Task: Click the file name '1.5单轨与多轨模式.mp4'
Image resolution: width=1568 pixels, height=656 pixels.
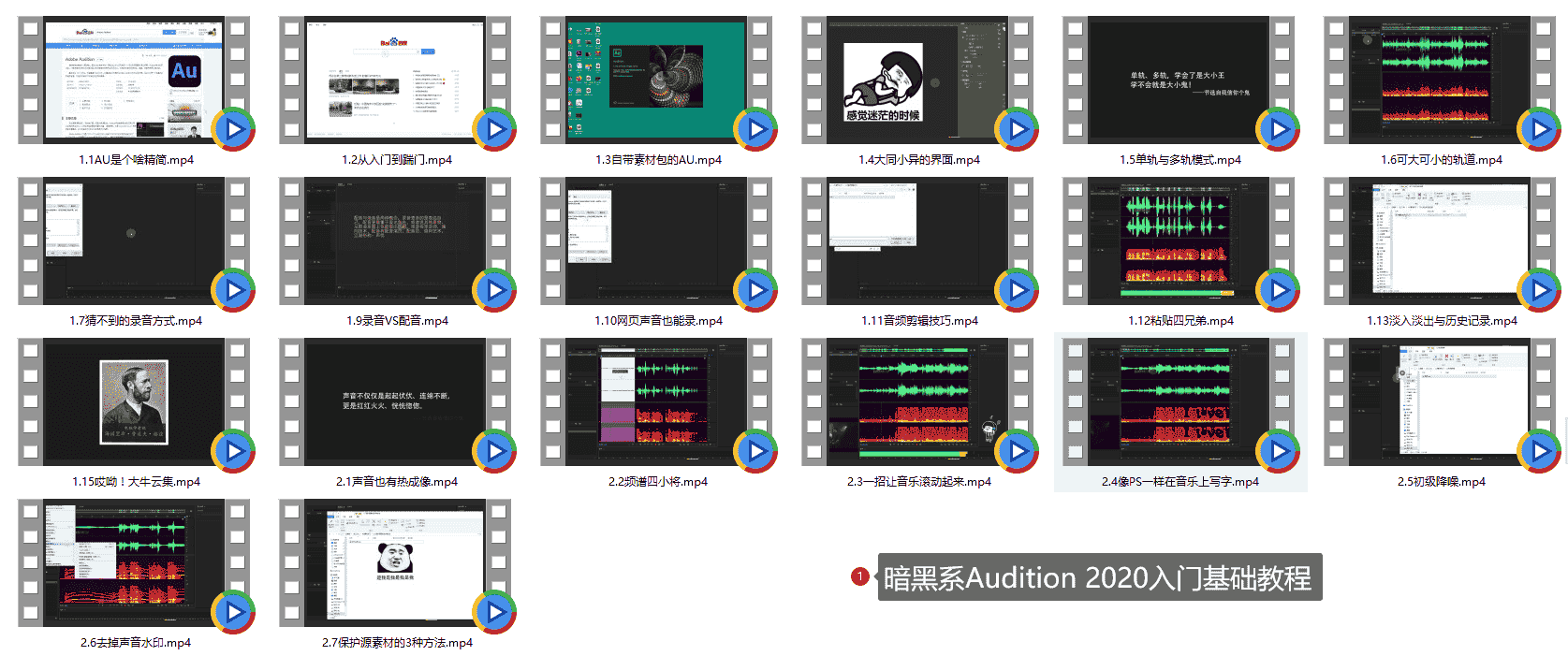Action: point(1180,160)
